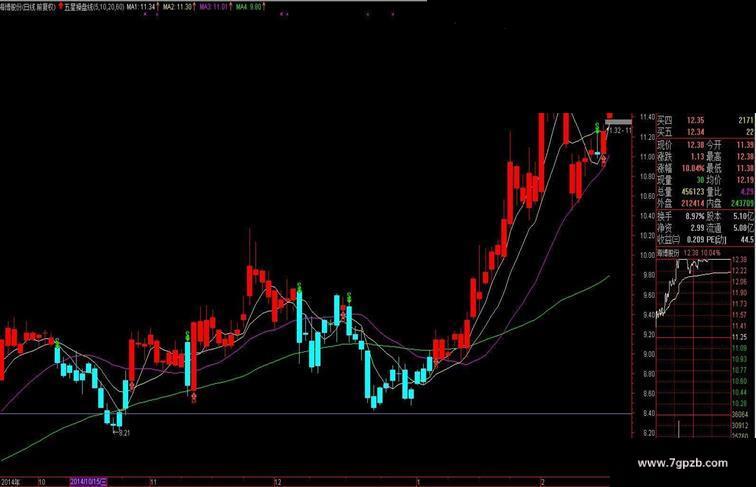Click 换手 turnover 8.97% value
The width and height of the screenshot is (756, 487).
point(695,216)
